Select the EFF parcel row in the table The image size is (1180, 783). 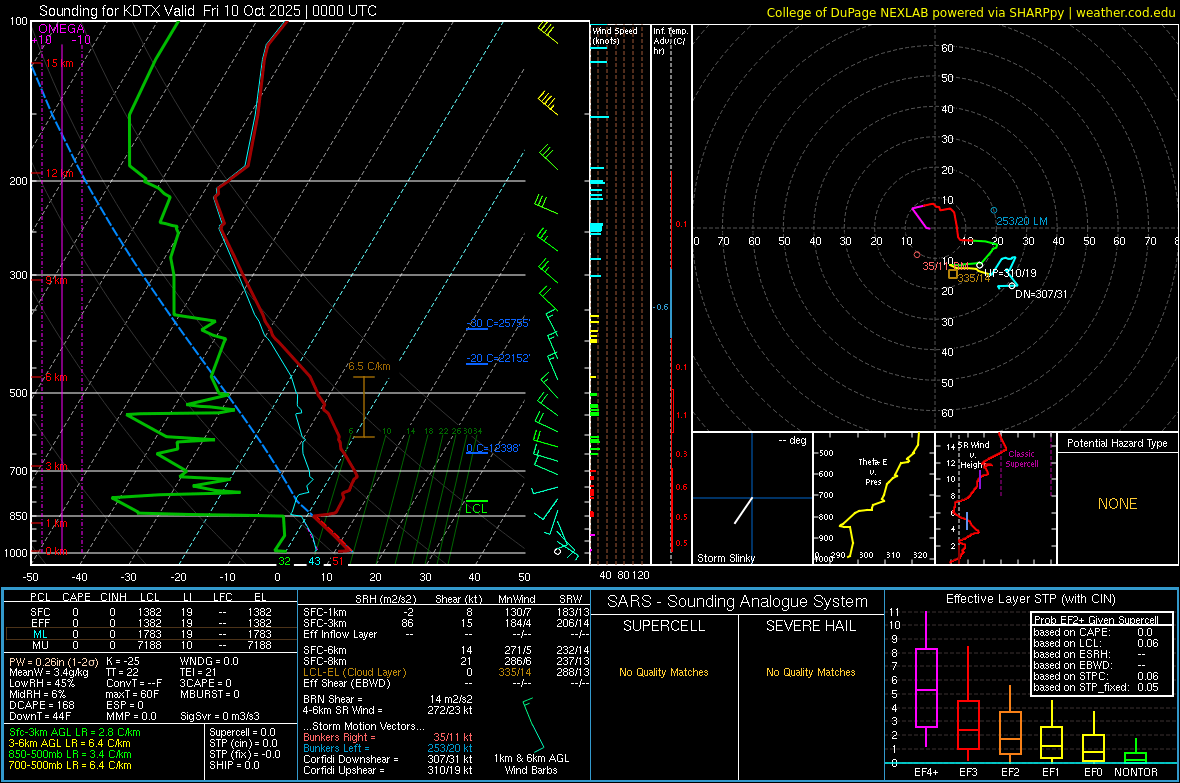[151, 623]
